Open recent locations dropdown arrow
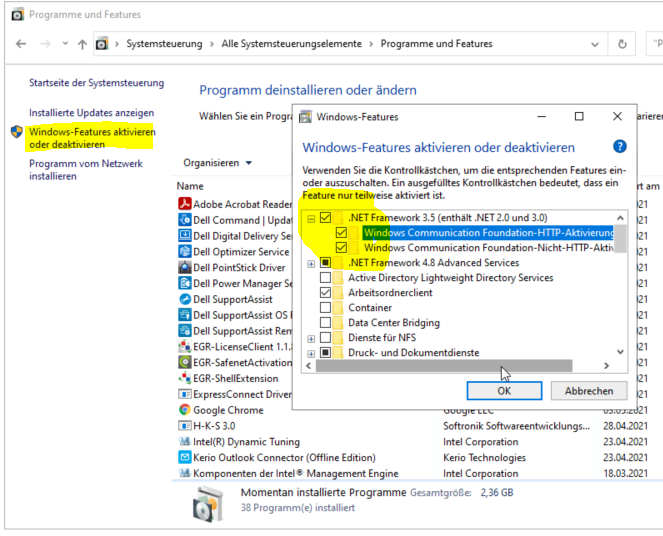Image resolution: width=663 pixels, height=536 pixels. pyautogui.click(x=65, y=43)
